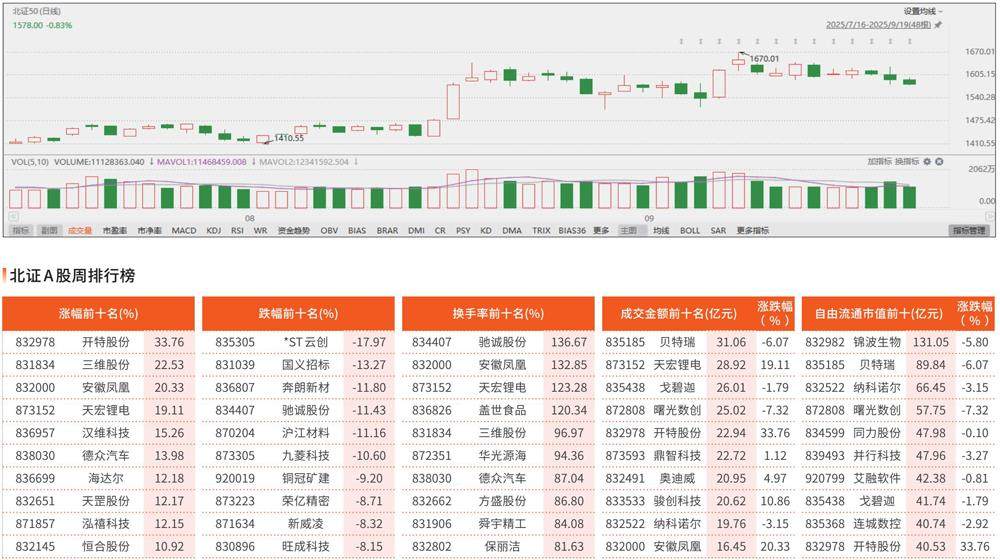Open the 更多指标 main-chart menu

pyautogui.click(x=753, y=230)
